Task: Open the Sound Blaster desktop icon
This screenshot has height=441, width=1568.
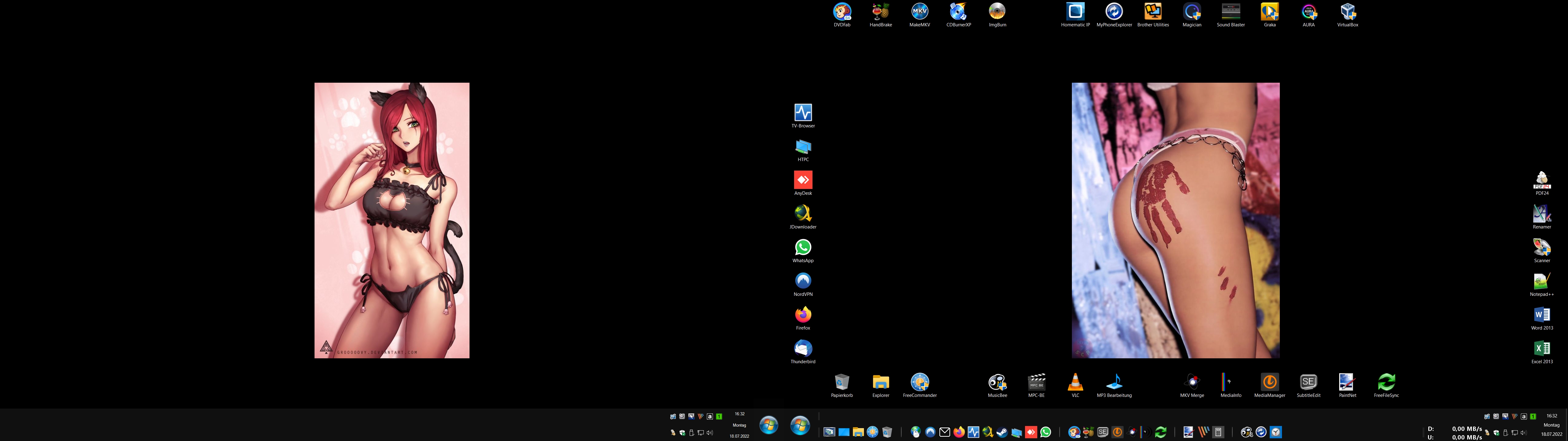Action: point(1231,15)
